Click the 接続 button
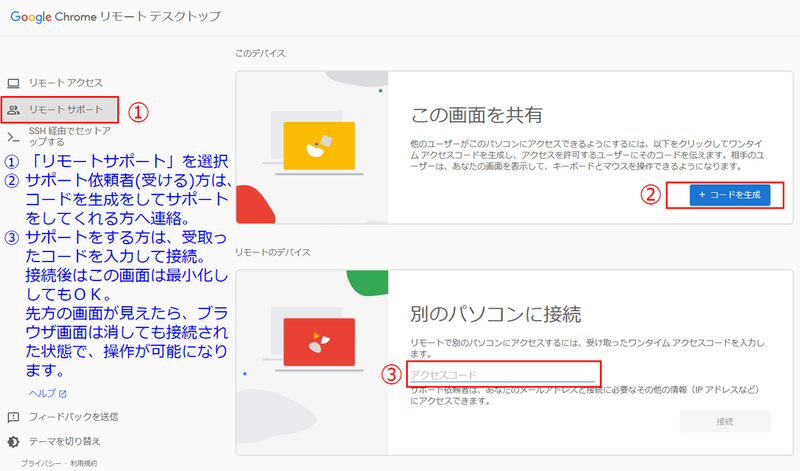 (x=724, y=422)
